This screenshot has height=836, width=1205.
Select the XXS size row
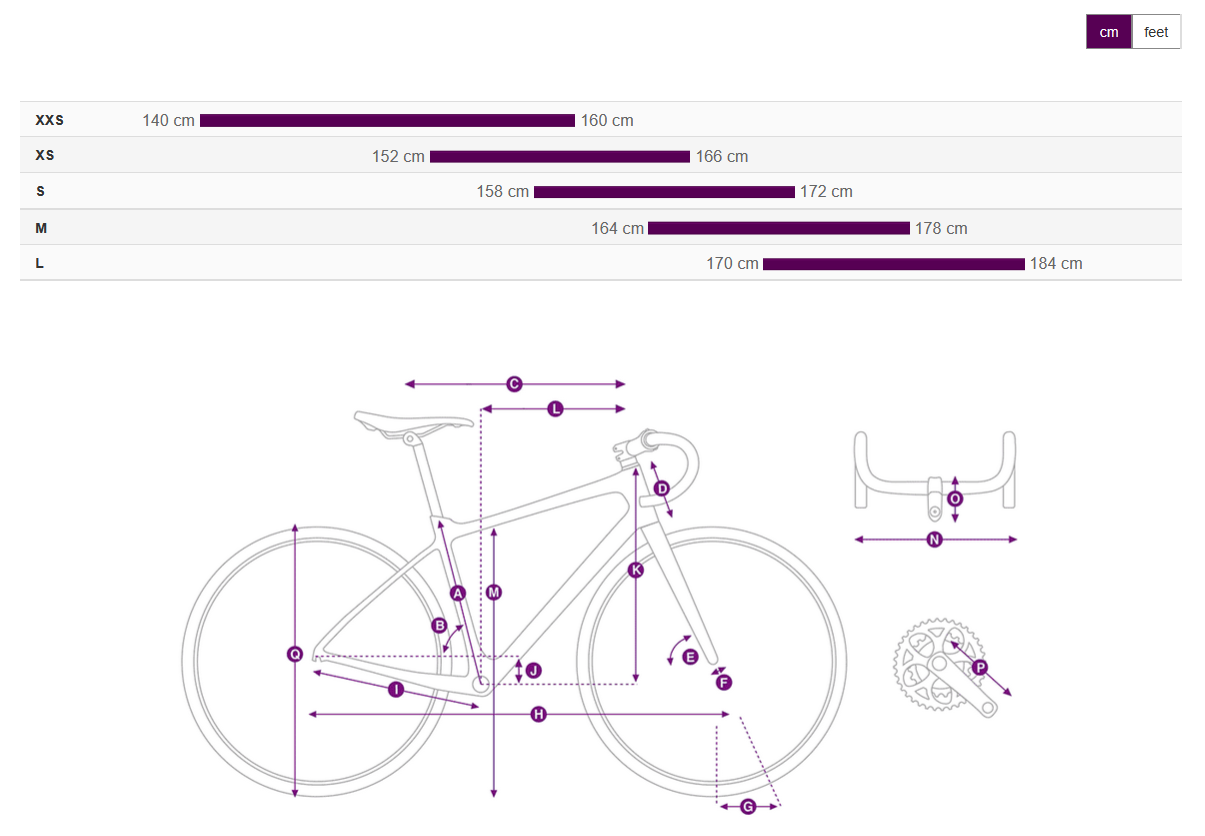(600, 120)
